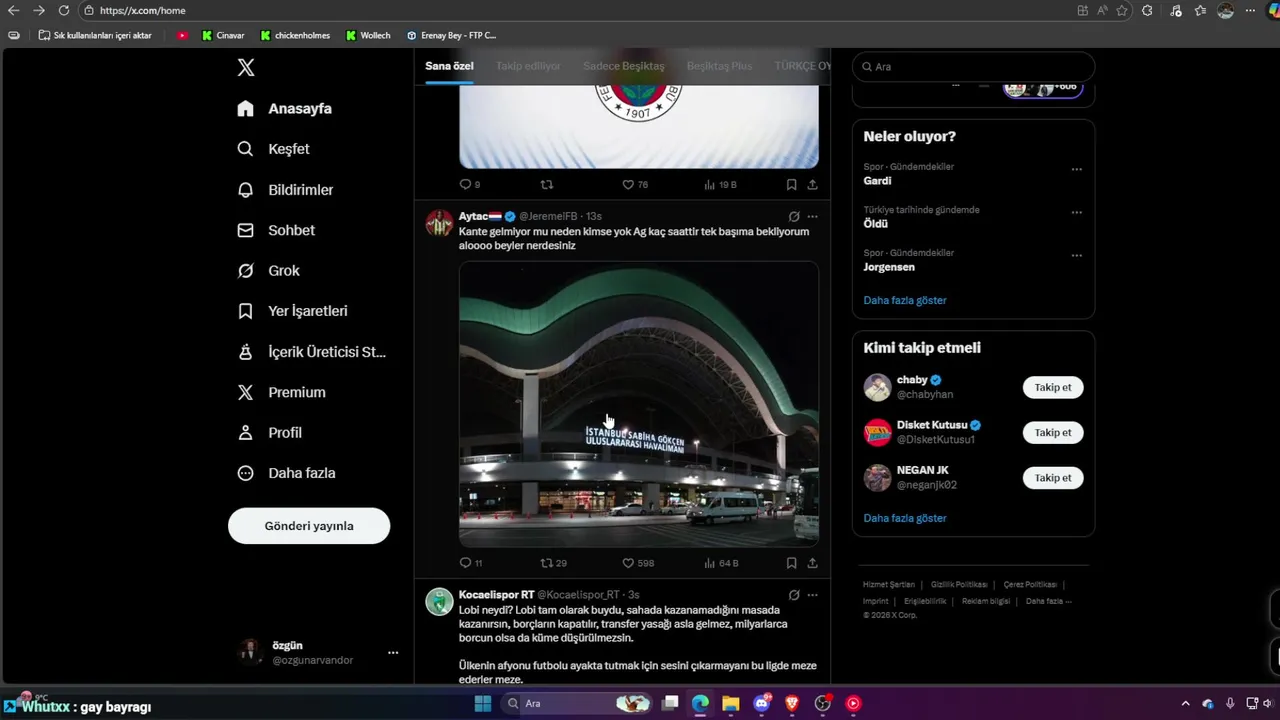Open Sohbet messages

tap(277, 230)
